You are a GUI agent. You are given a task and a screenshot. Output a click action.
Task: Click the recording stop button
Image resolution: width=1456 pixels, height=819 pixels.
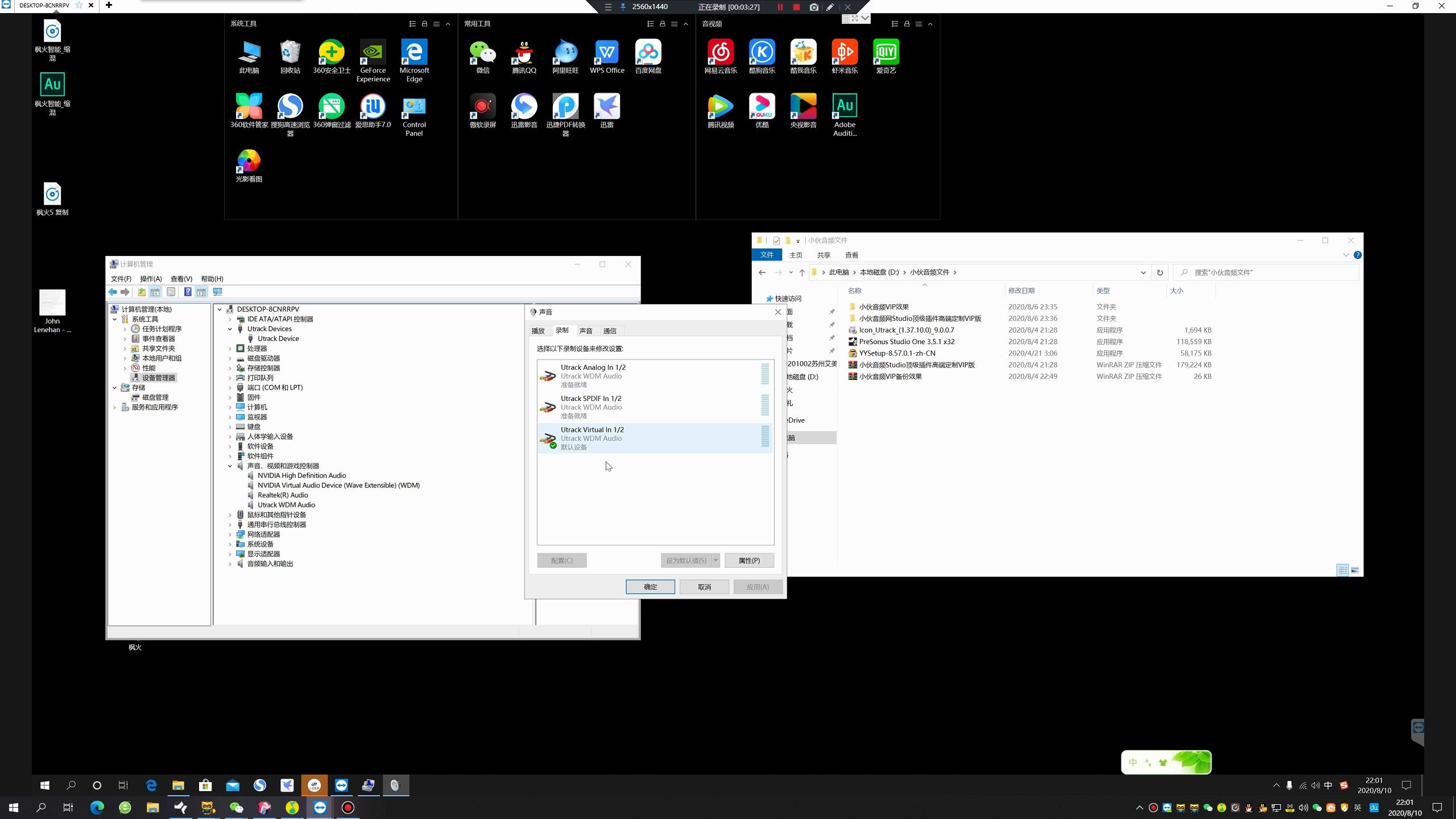(x=796, y=7)
